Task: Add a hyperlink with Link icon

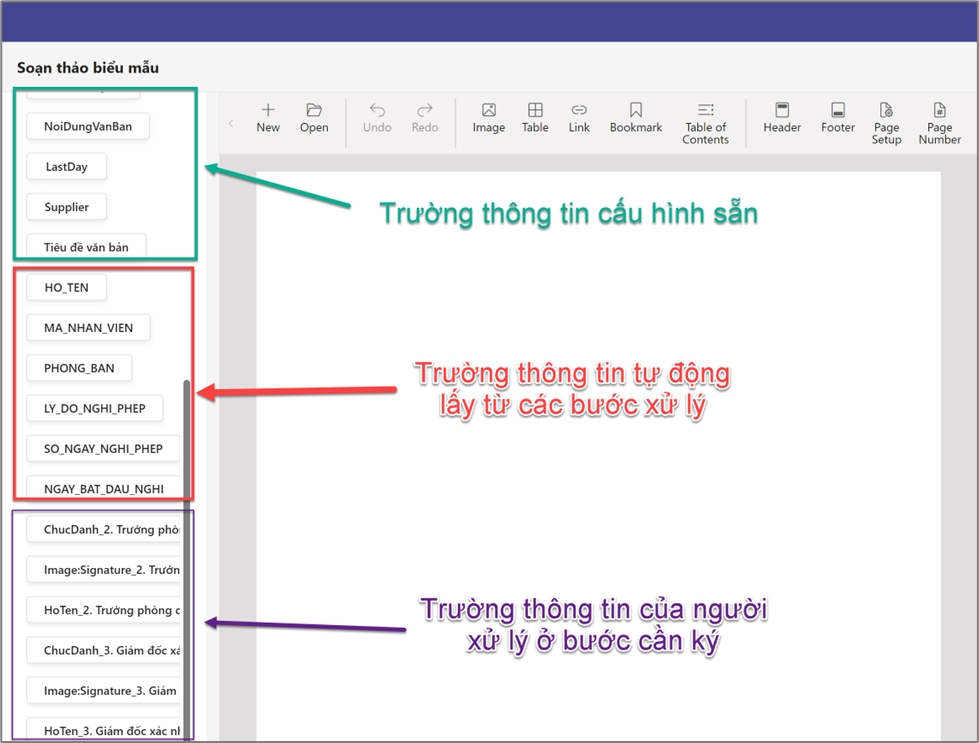Action: [x=579, y=111]
